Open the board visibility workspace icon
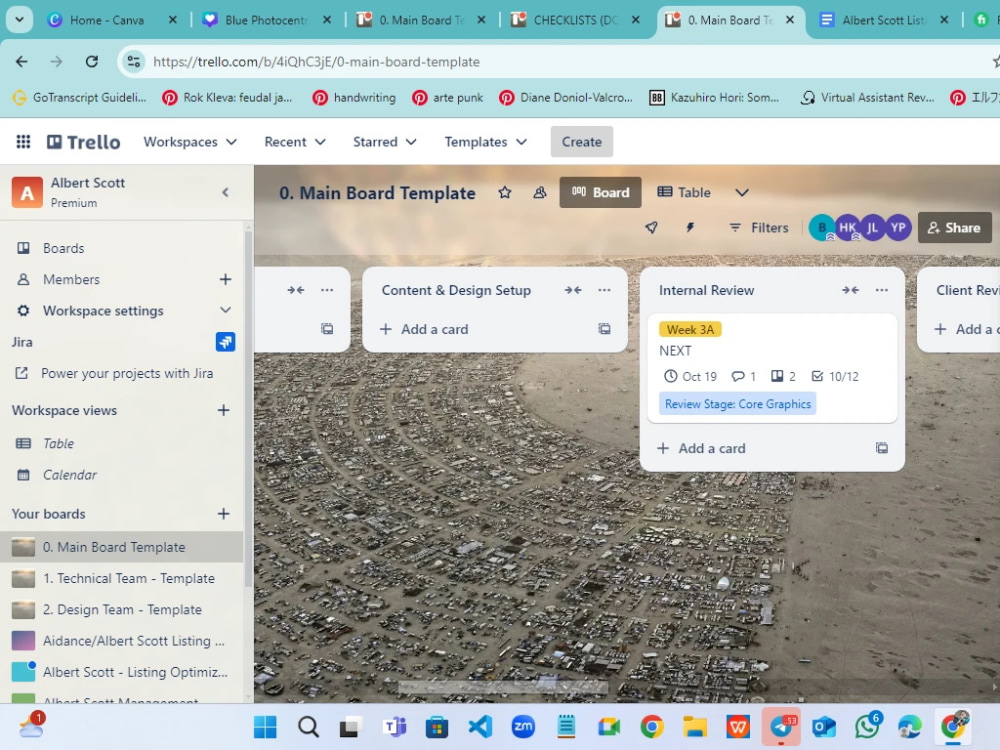The image size is (1000, 750). (540, 193)
